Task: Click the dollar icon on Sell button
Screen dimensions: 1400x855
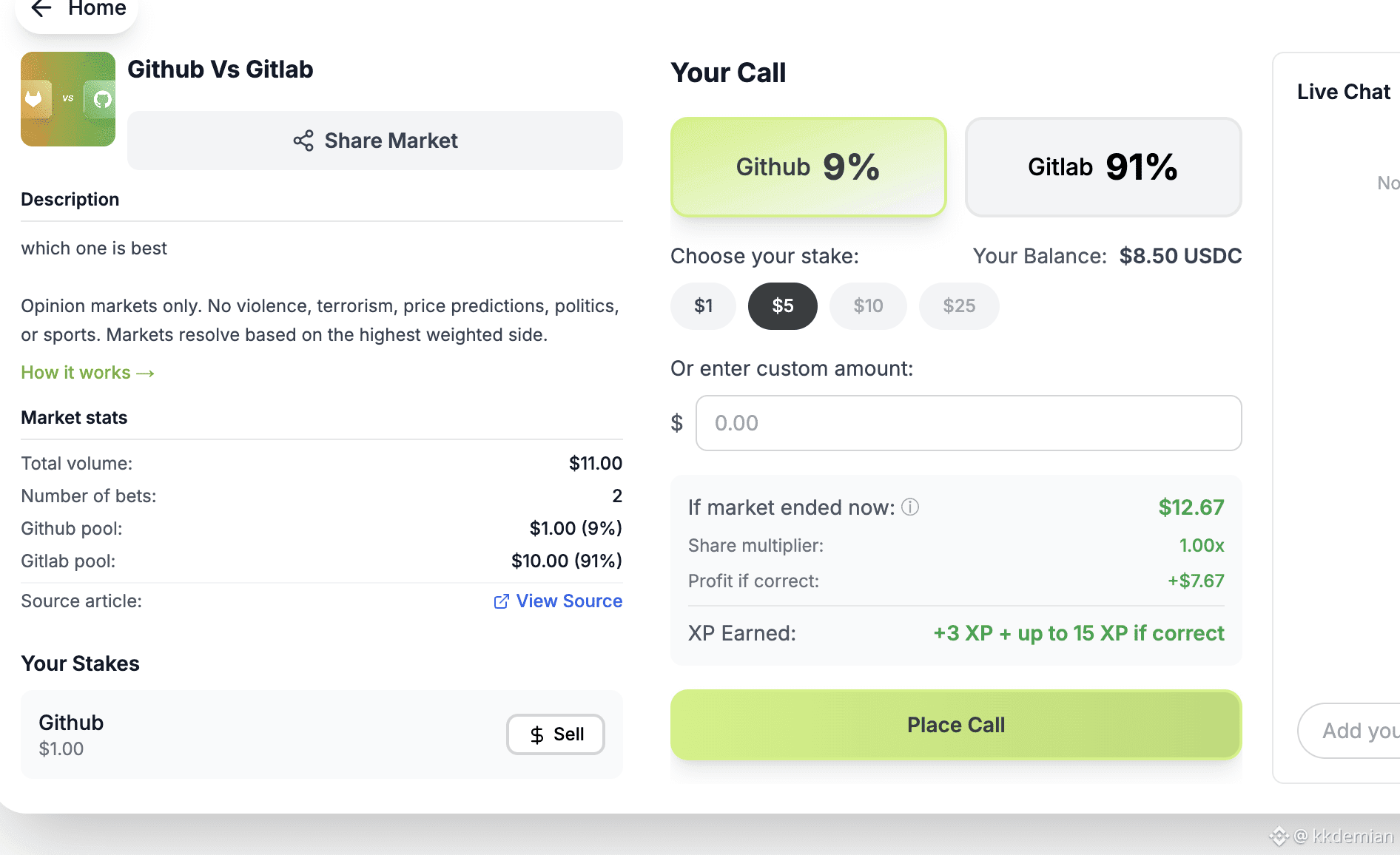Action: click(x=537, y=734)
